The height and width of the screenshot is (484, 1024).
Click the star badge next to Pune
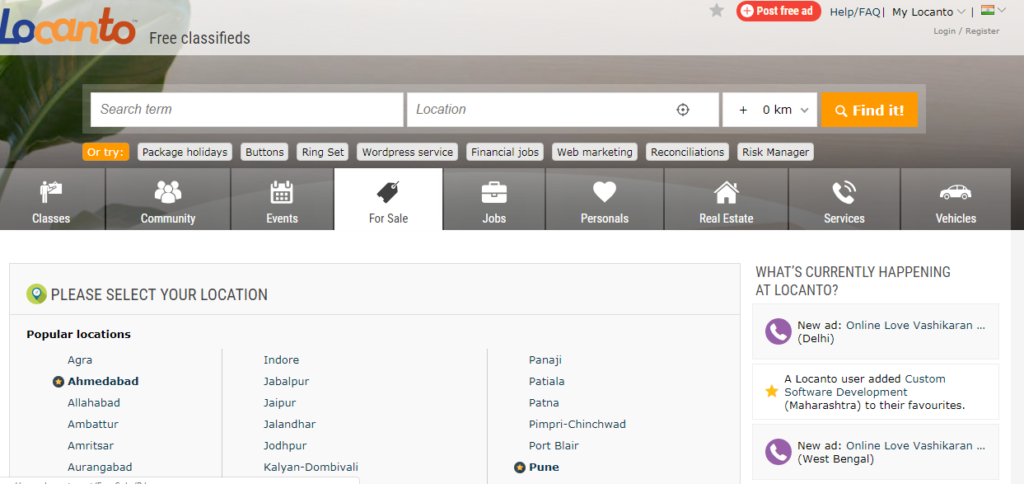(x=520, y=468)
